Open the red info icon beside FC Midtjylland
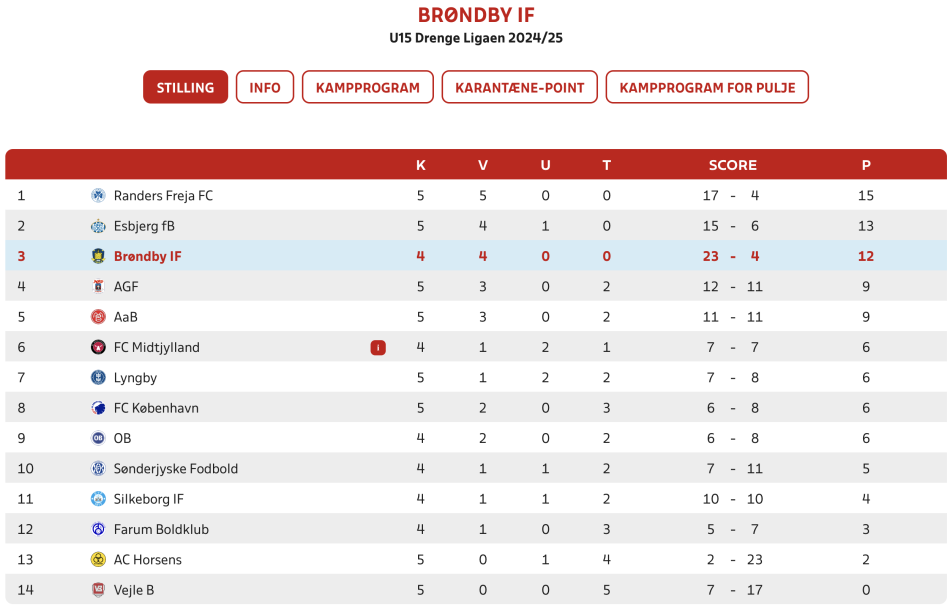 (x=378, y=347)
